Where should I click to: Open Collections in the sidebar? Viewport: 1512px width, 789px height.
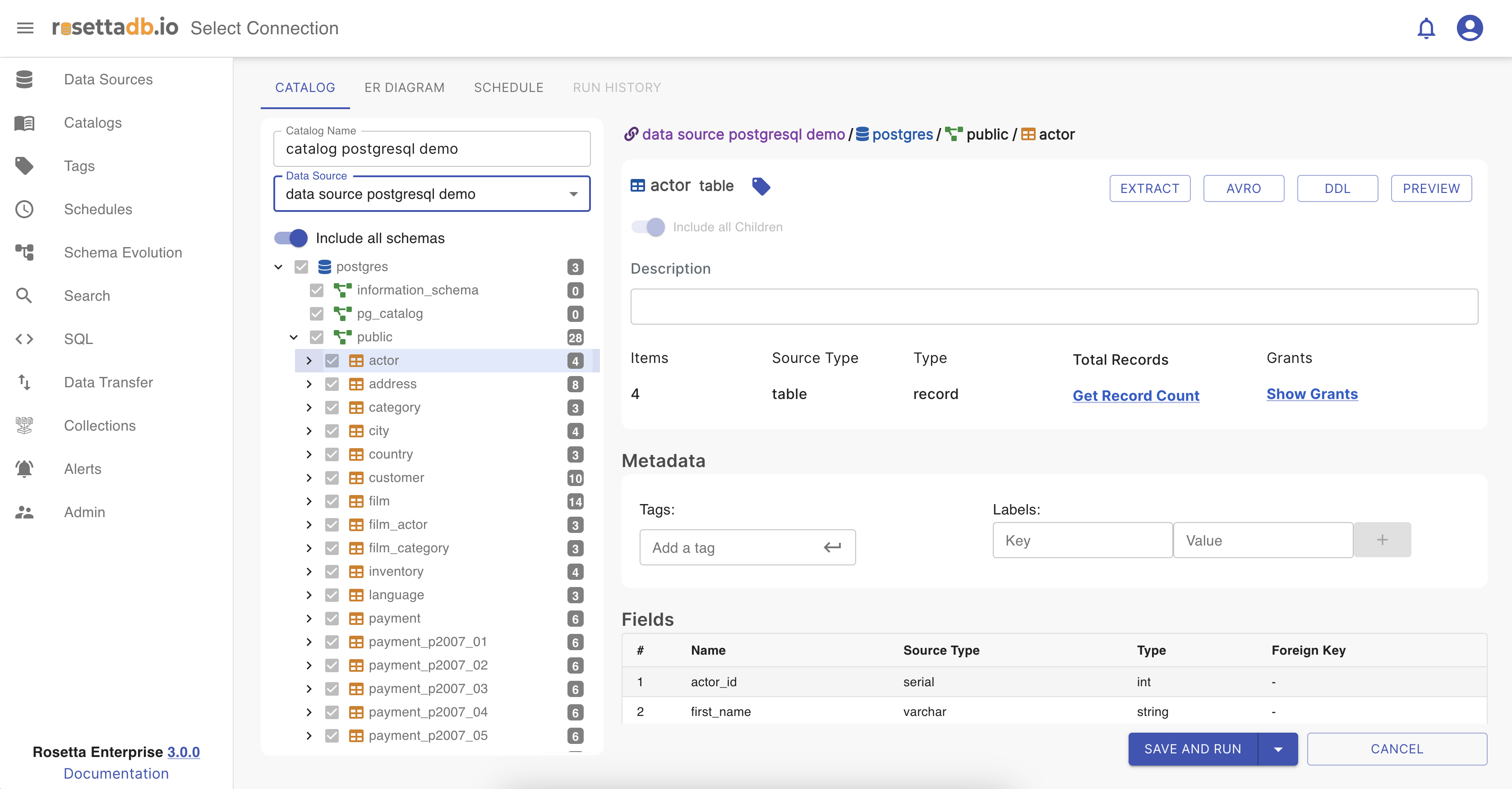click(x=99, y=425)
